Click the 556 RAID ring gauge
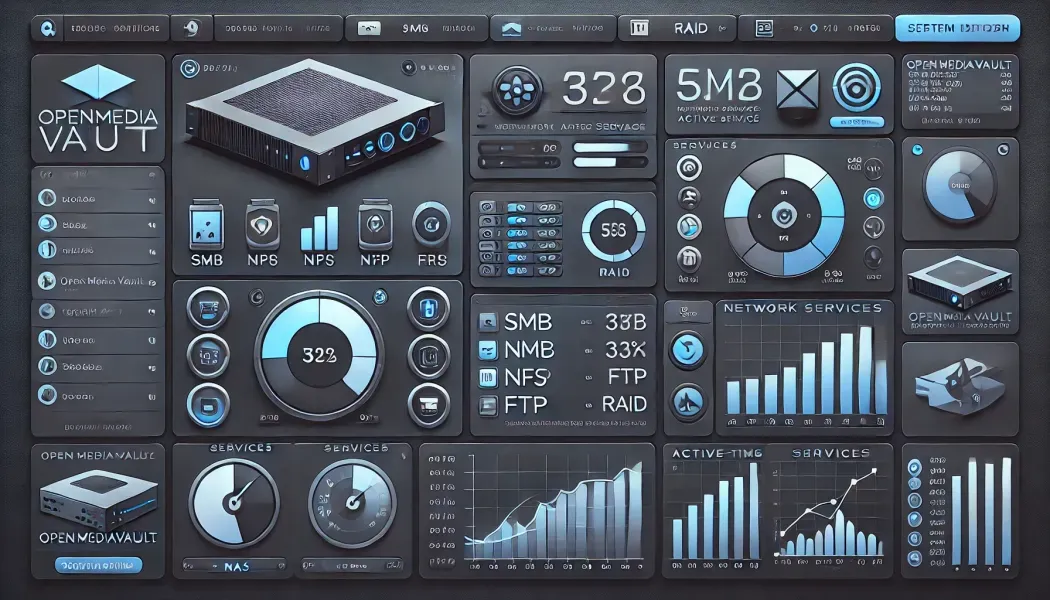1050x600 pixels. click(x=613, y=231)
